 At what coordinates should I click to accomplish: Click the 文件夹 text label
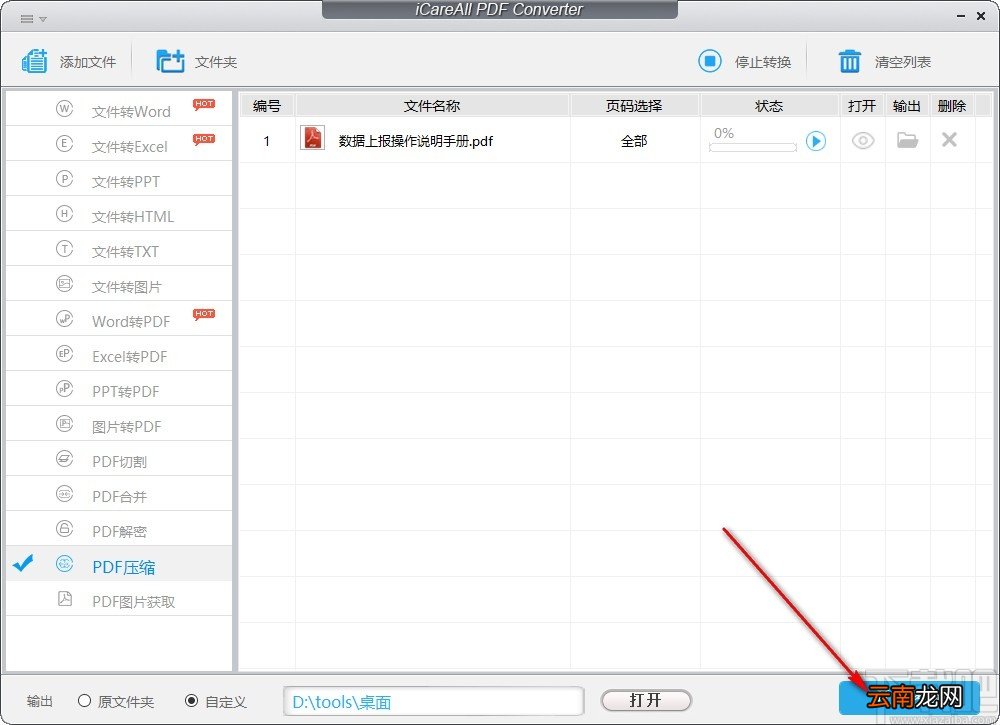coord(216,62)
